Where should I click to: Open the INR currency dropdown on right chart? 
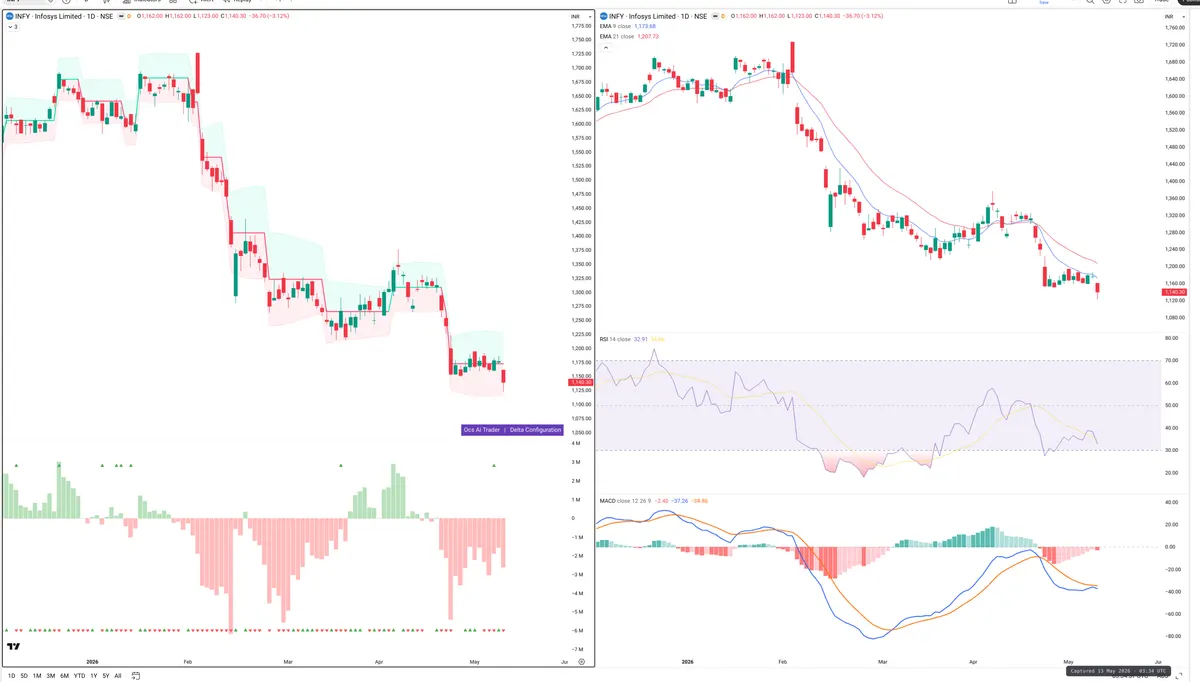[x=1175, y=18]
